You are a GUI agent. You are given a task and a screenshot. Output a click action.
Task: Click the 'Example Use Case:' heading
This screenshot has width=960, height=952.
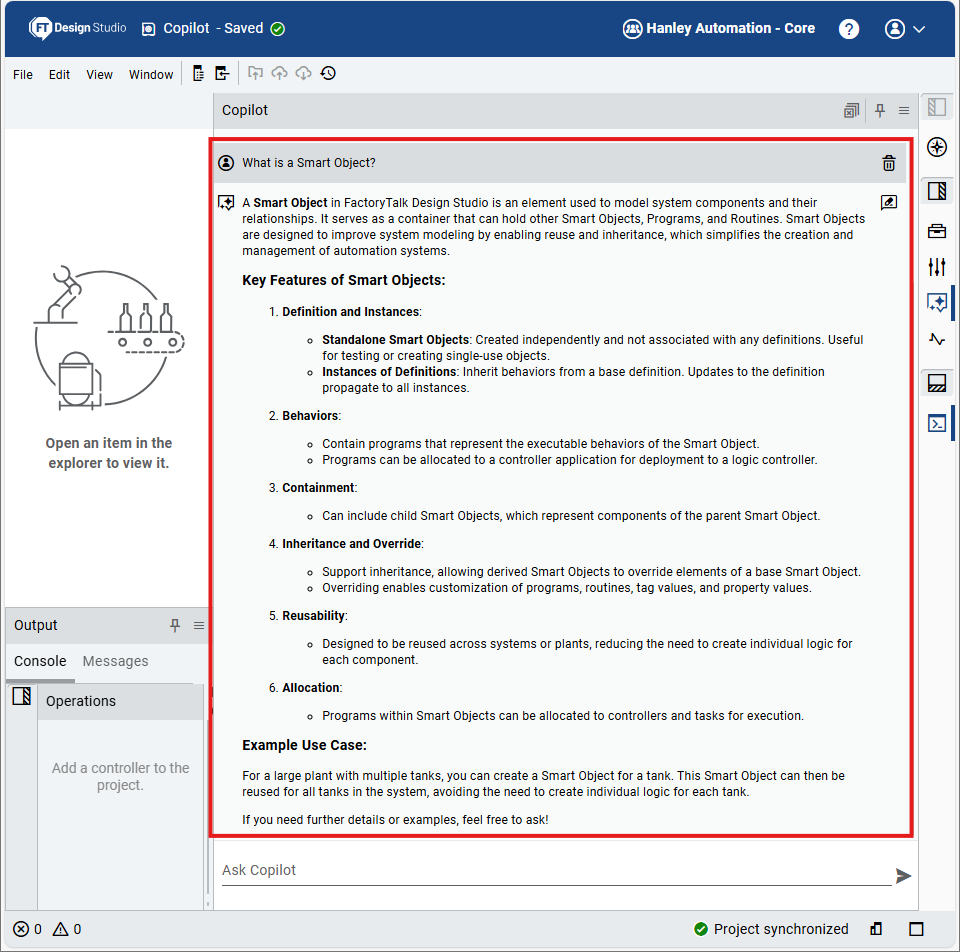point(304,746)
